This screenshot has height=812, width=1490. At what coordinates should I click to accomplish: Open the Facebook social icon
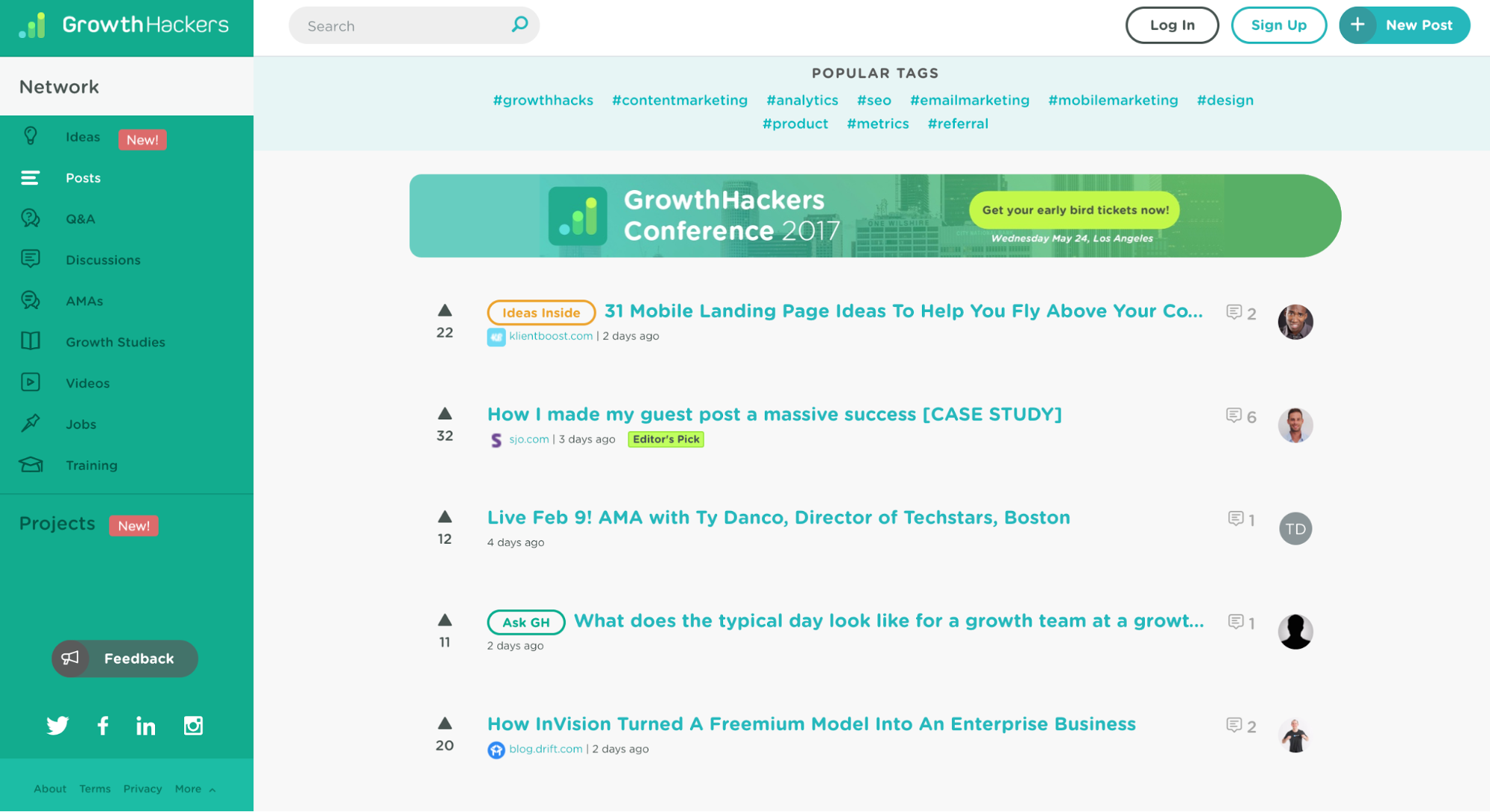(x=103, y=726)
